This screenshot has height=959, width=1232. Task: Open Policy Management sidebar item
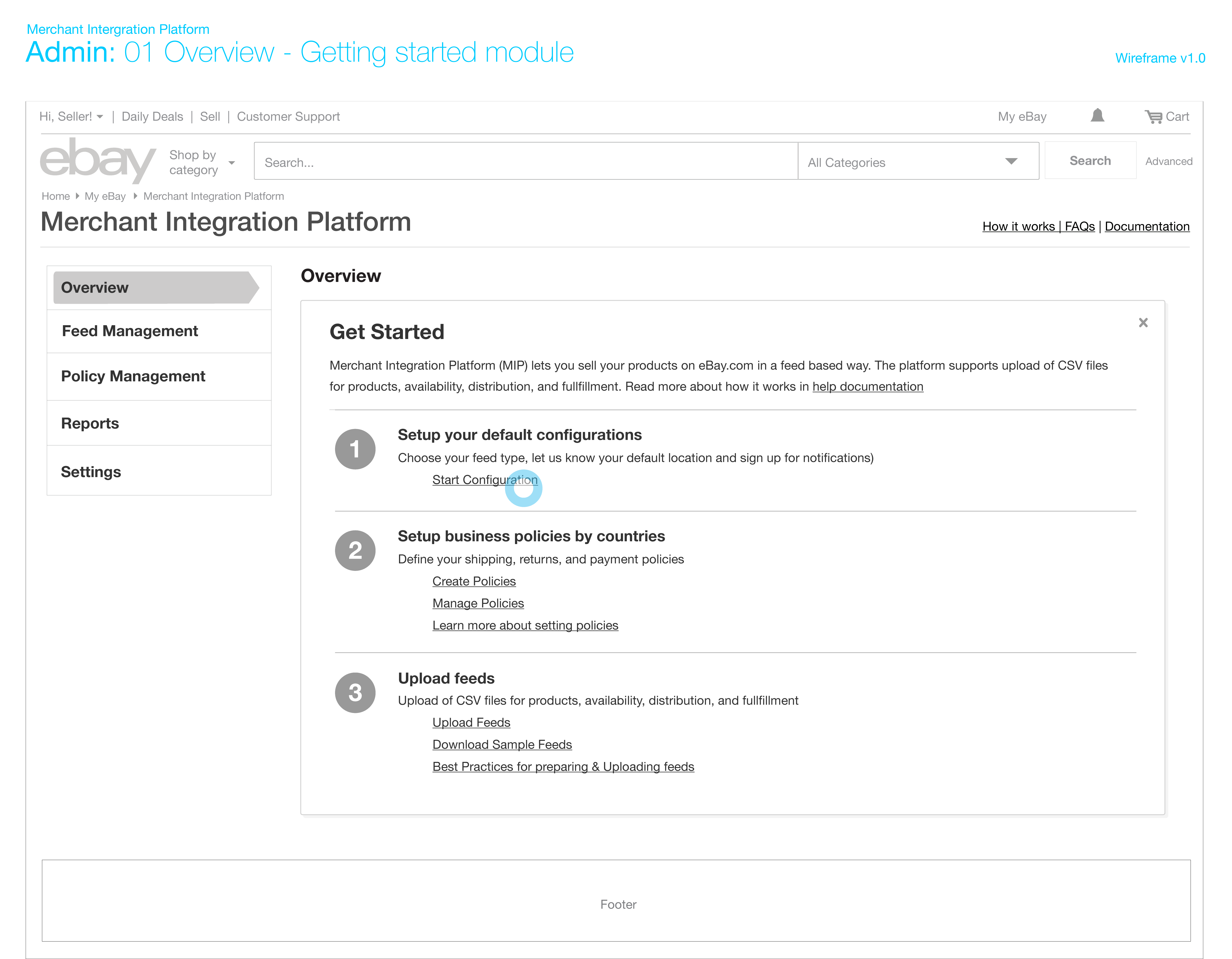133,376
